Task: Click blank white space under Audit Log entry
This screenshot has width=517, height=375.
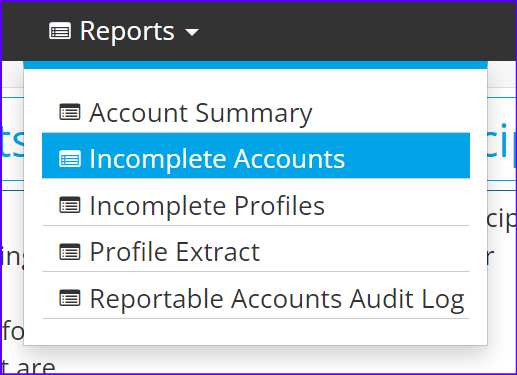Action: pos(255,332)
